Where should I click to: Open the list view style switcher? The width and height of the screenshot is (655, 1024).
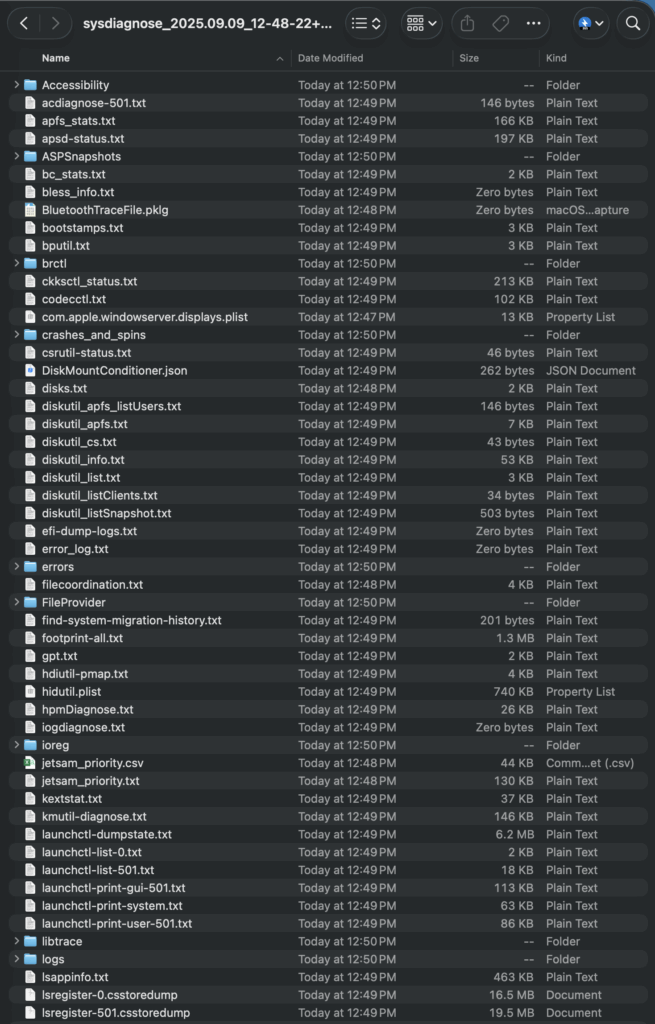[x=366, y=24]
